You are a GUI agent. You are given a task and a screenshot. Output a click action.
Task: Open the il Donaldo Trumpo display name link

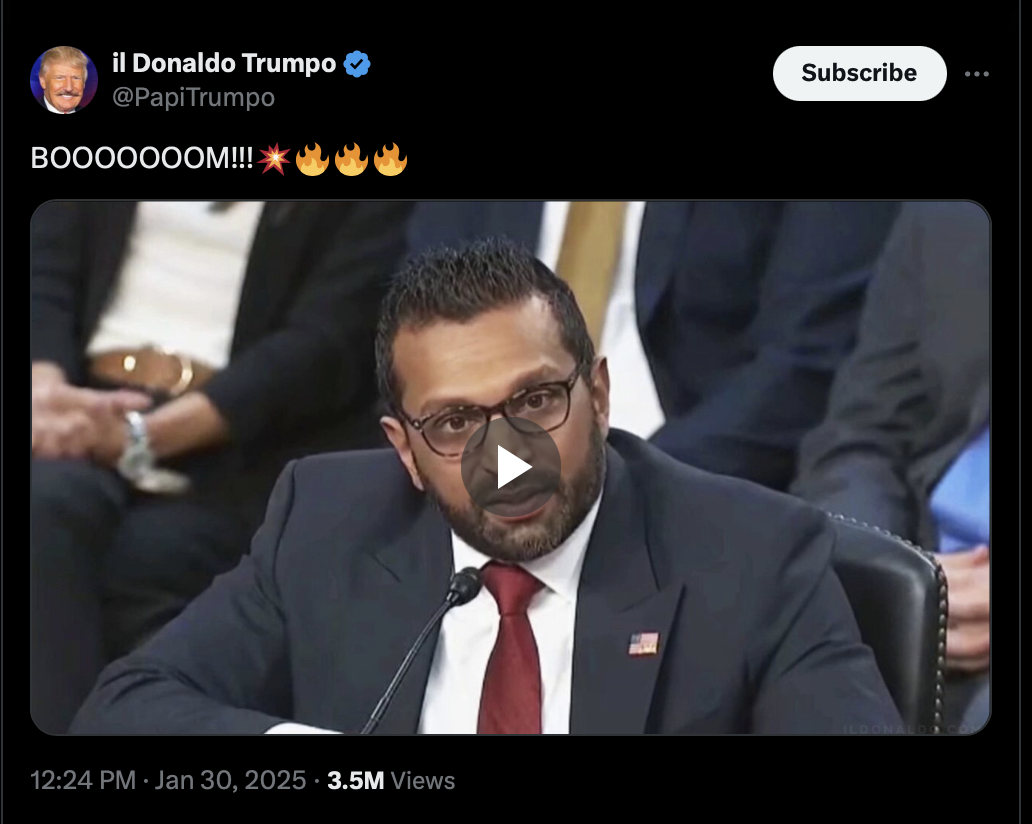coord(224,63)
